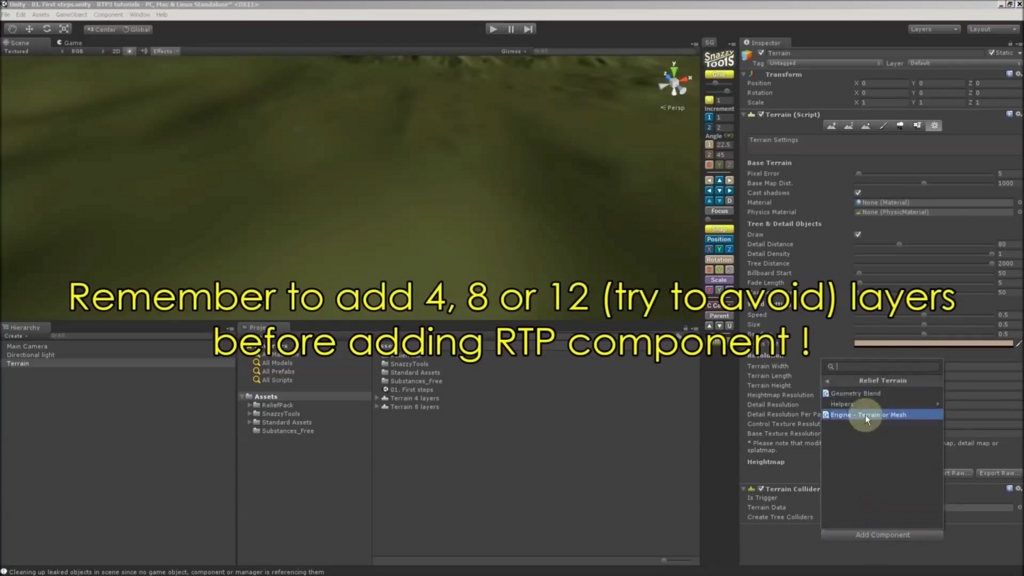
Task: Click Snazzy Tools Position button
Action: [x=719, y=239]
